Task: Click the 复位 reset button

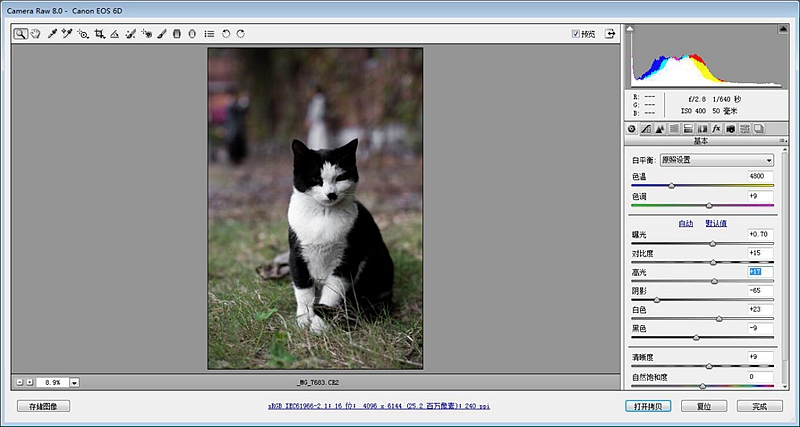Action: (x=704, y=407)
